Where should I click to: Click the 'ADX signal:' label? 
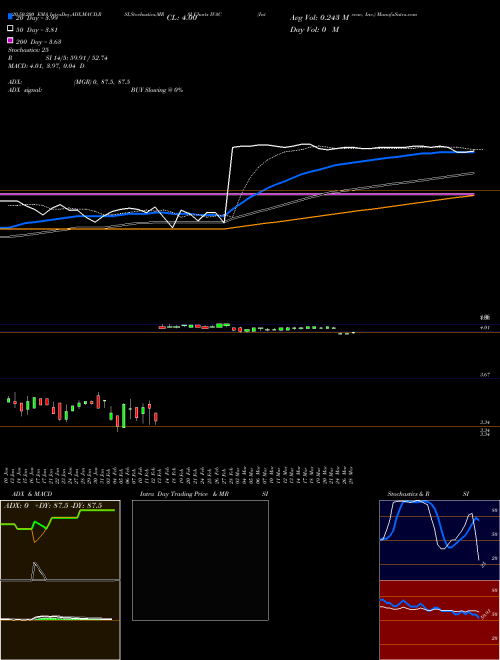25,90
